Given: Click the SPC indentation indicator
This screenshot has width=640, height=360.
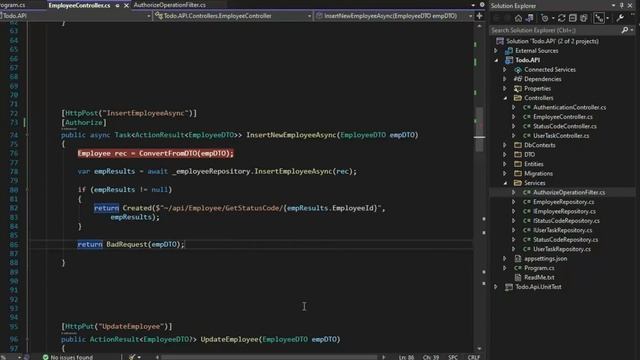Looking at the screenshot, I should tap(453, 357).
